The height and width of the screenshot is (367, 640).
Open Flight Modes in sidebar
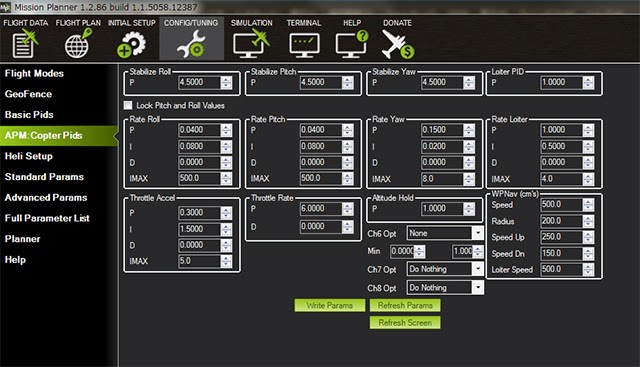tap(34, 73)
